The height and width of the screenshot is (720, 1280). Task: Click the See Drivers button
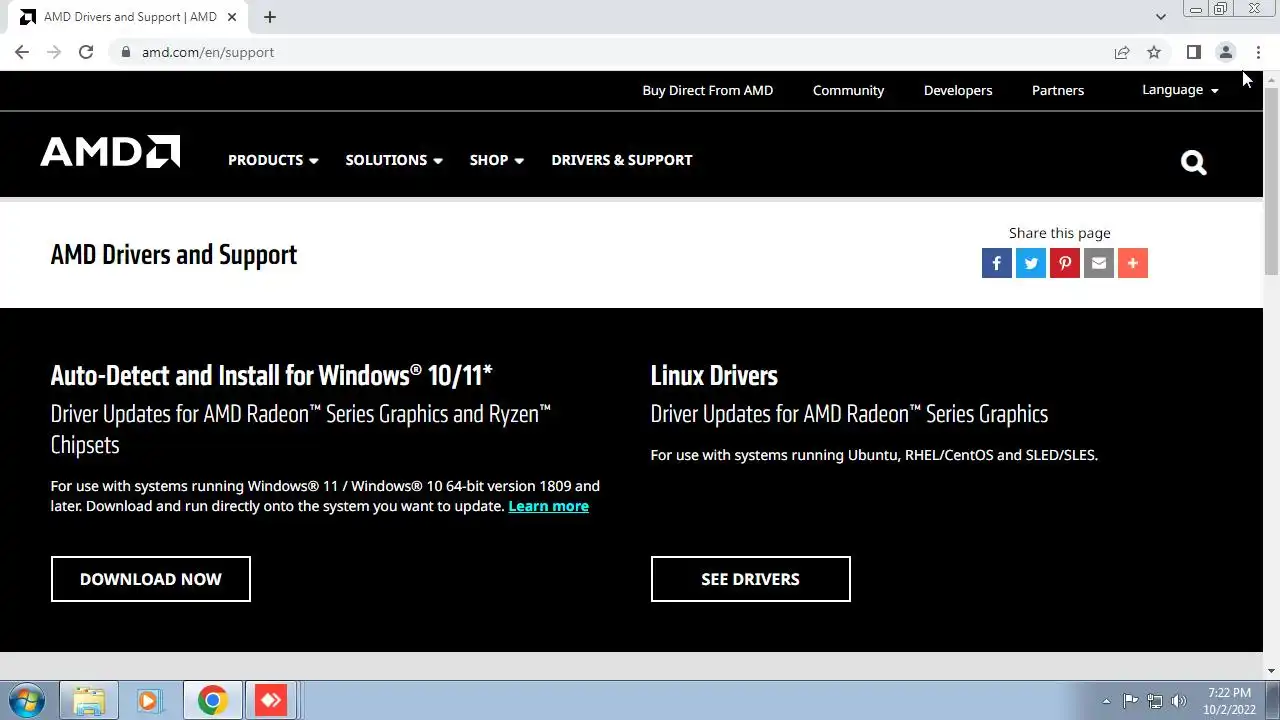751,579
